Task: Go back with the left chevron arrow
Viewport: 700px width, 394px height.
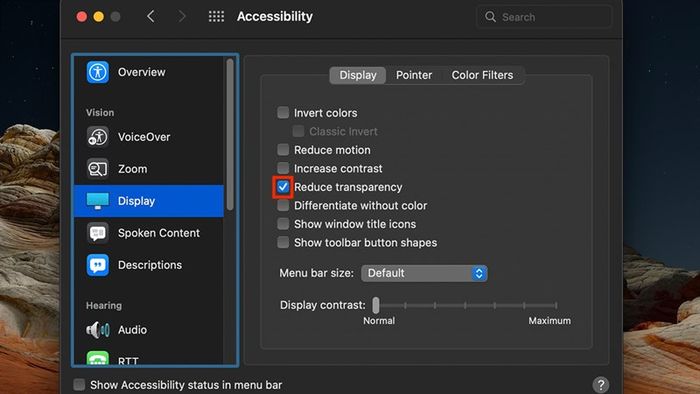Action: (x=151, y=17)
